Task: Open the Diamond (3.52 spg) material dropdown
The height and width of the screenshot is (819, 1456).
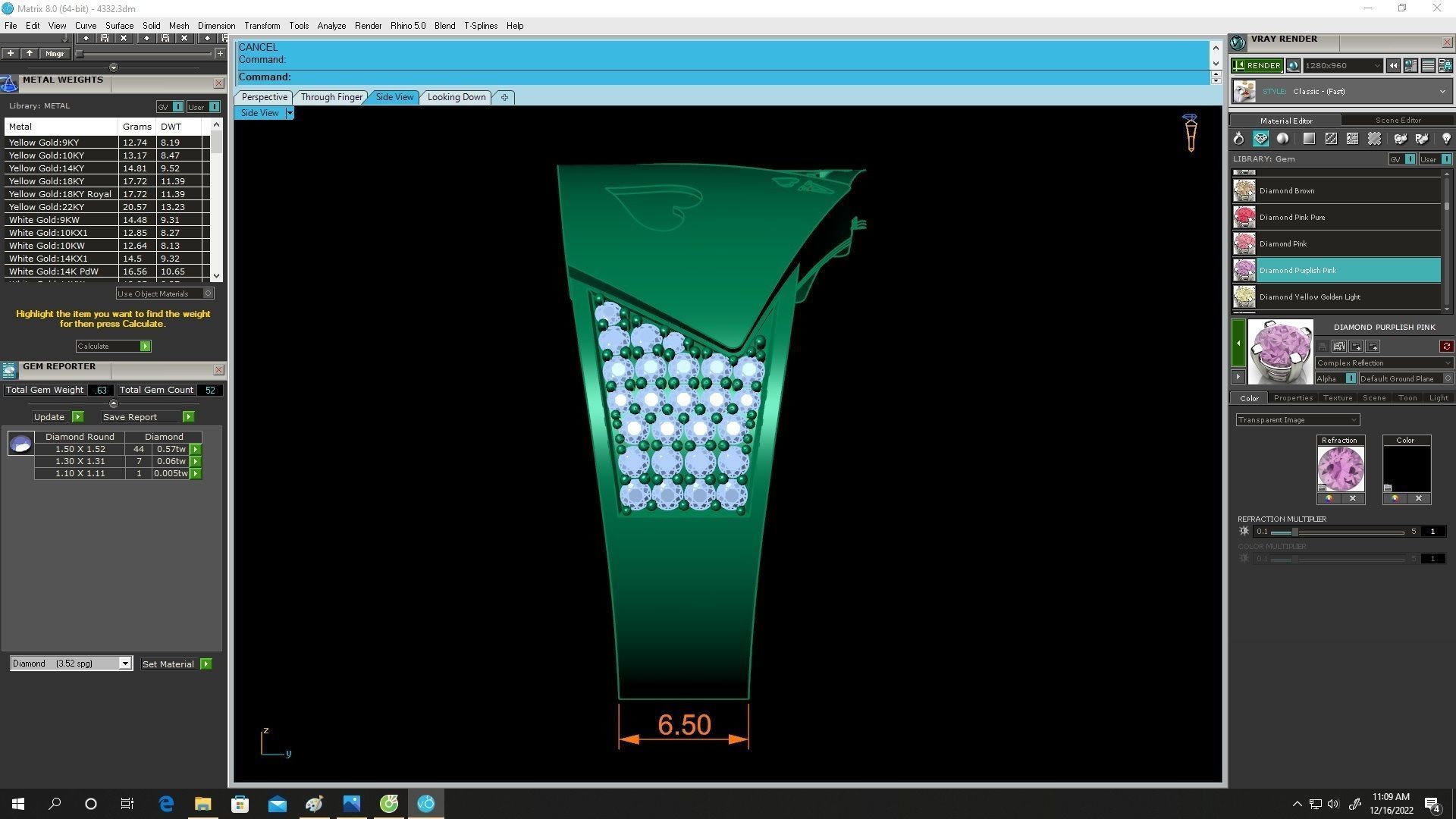Action: coord(125,664)
